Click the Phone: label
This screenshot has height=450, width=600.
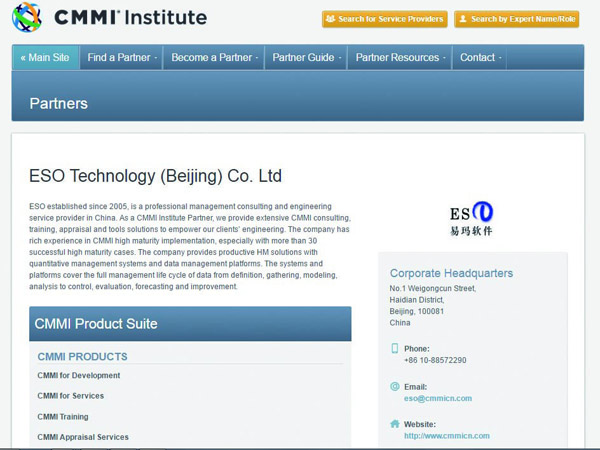click(417, 349)
